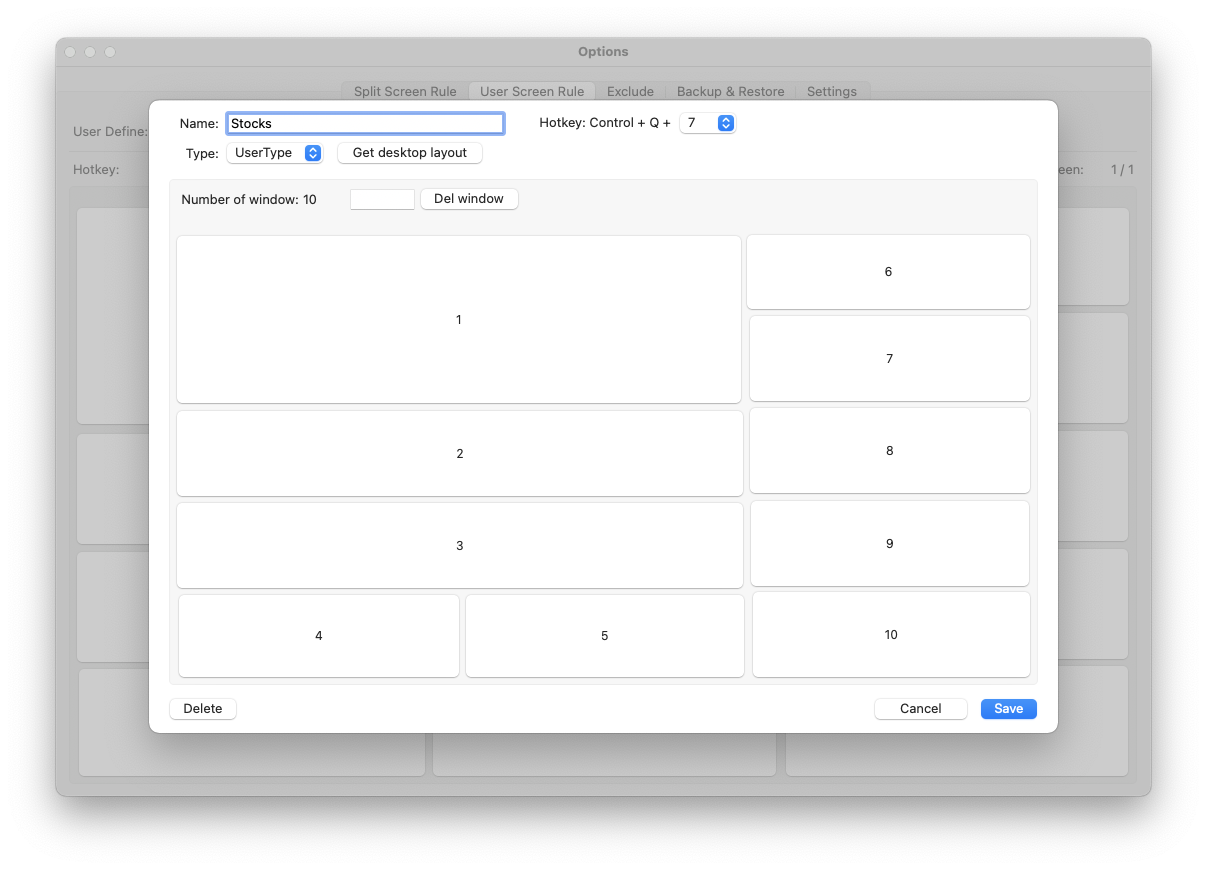Switch to the Split Screen Rule tab
The image size is (1207, 870).
click(405, 91)
